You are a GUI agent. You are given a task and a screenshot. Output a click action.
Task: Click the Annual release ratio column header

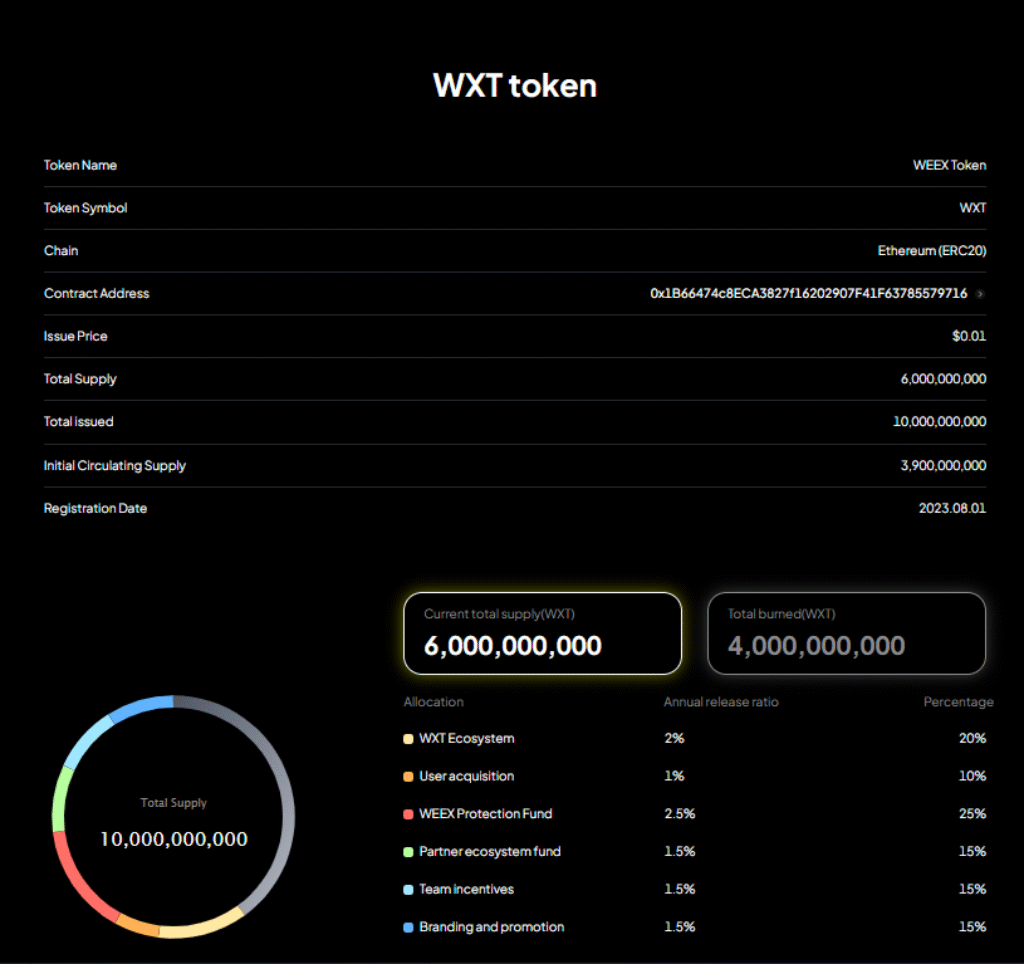[x=721, y=702]
